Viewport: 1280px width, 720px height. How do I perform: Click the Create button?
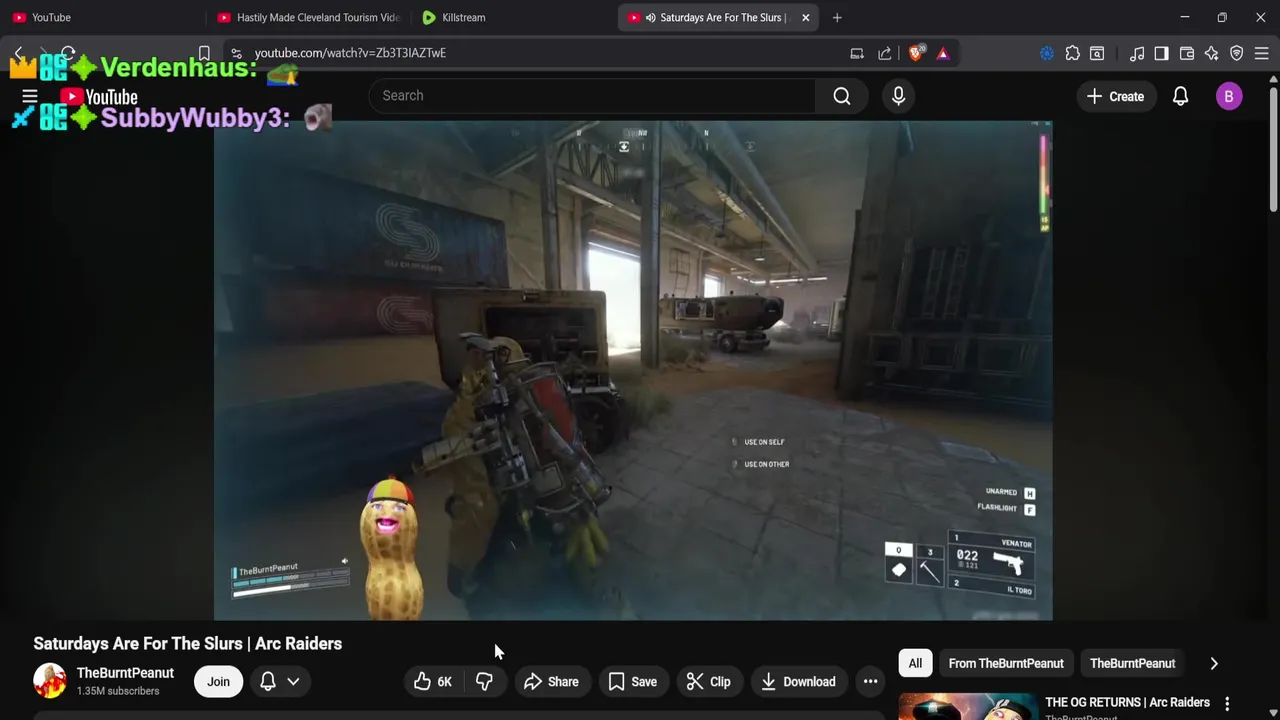1115,96
